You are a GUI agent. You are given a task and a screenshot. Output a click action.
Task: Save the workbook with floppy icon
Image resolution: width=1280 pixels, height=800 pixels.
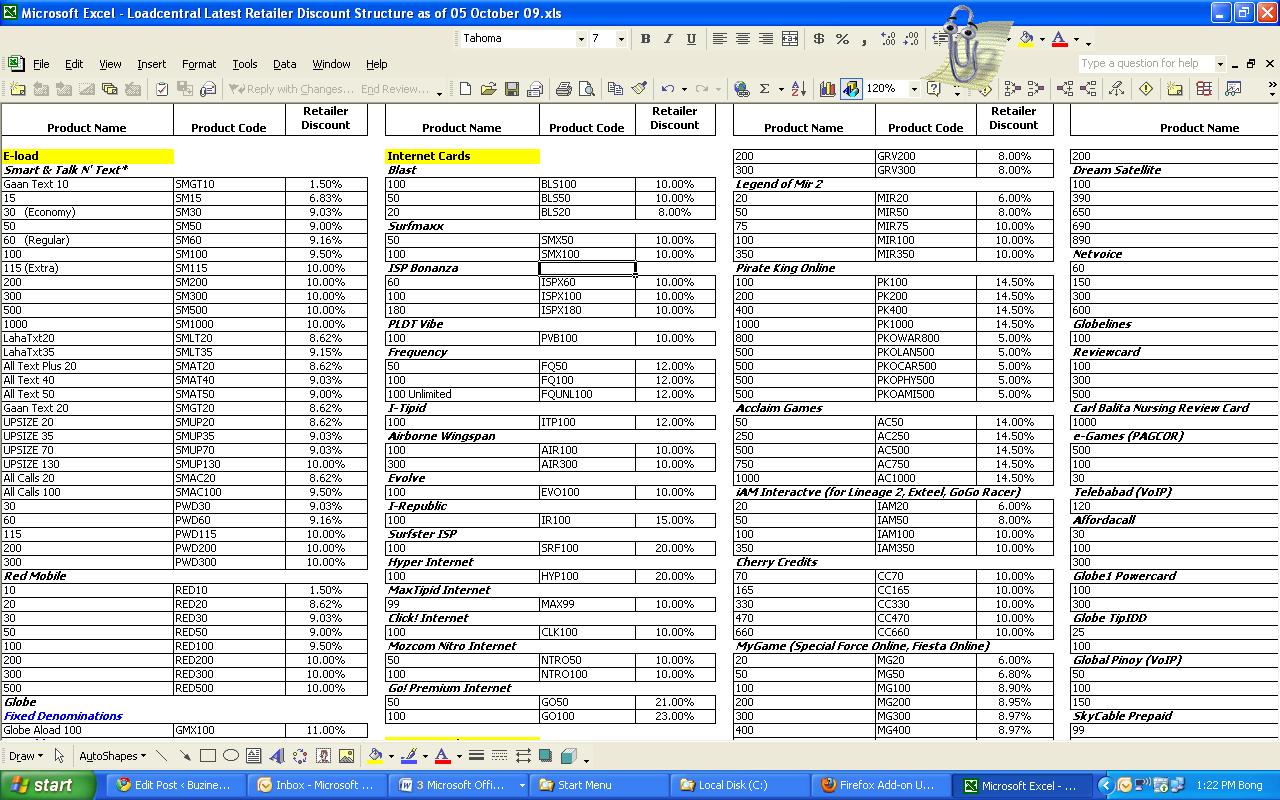click(x=511, y=89)
